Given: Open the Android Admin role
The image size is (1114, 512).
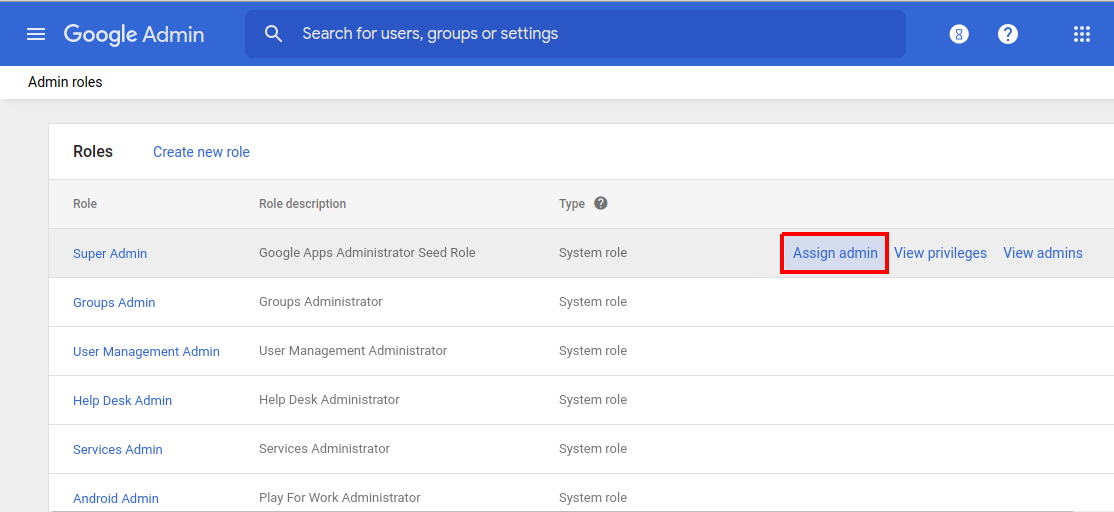Looking at the screenshot, I should point(116,498).
